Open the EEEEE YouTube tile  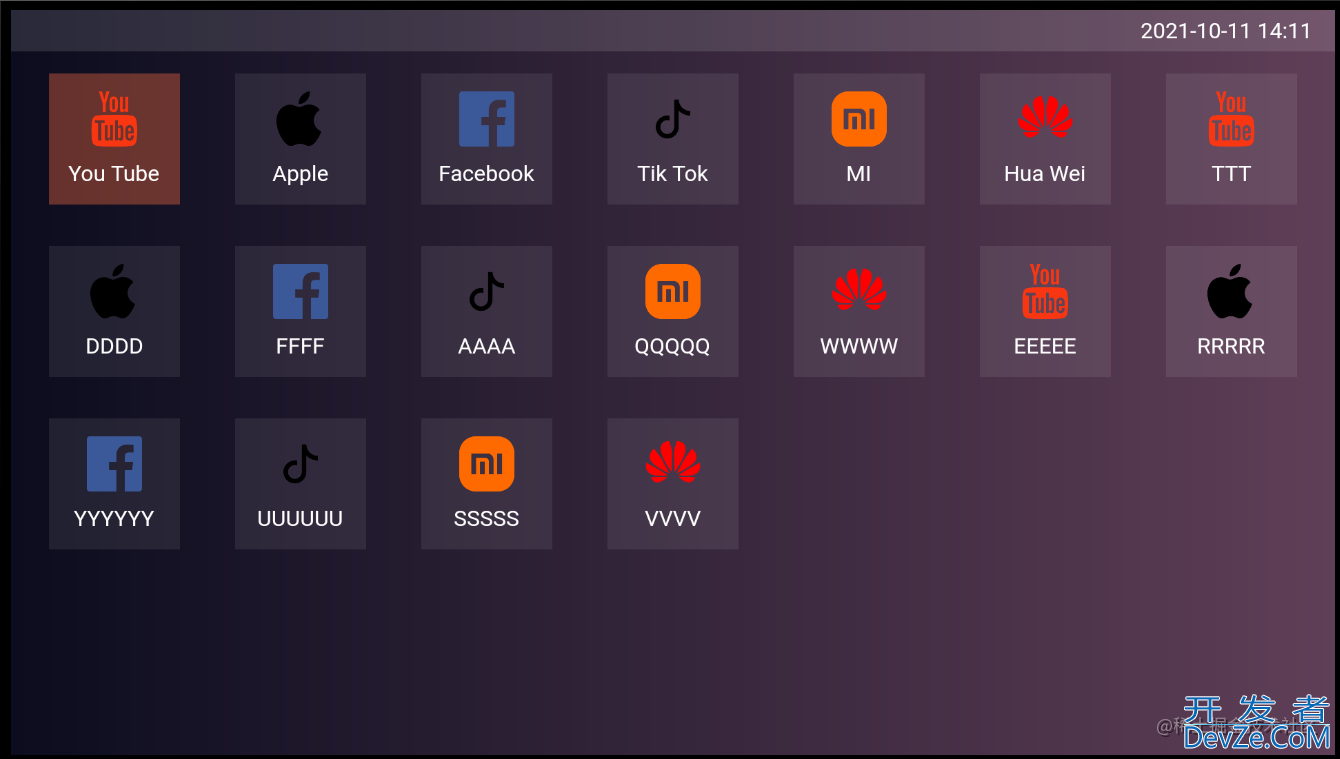1045,312
